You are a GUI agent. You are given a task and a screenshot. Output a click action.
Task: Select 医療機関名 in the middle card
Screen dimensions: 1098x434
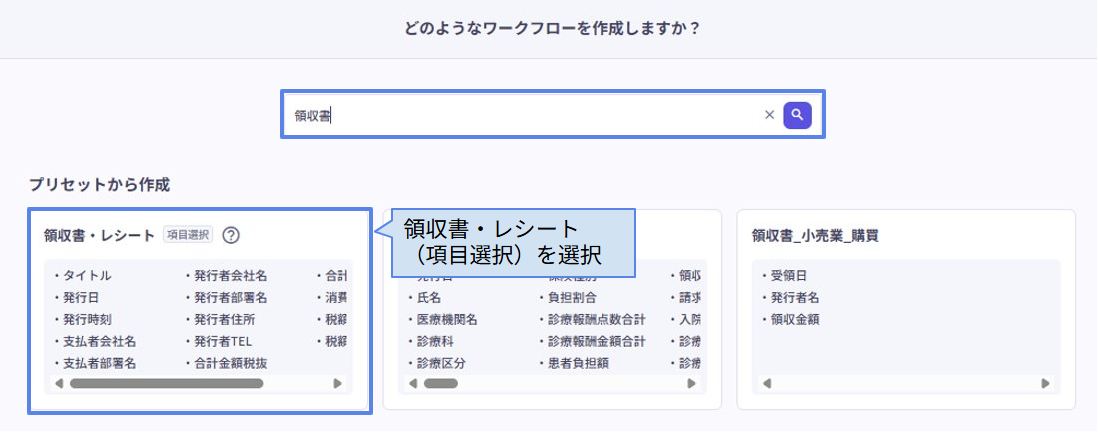click(446, 319)
